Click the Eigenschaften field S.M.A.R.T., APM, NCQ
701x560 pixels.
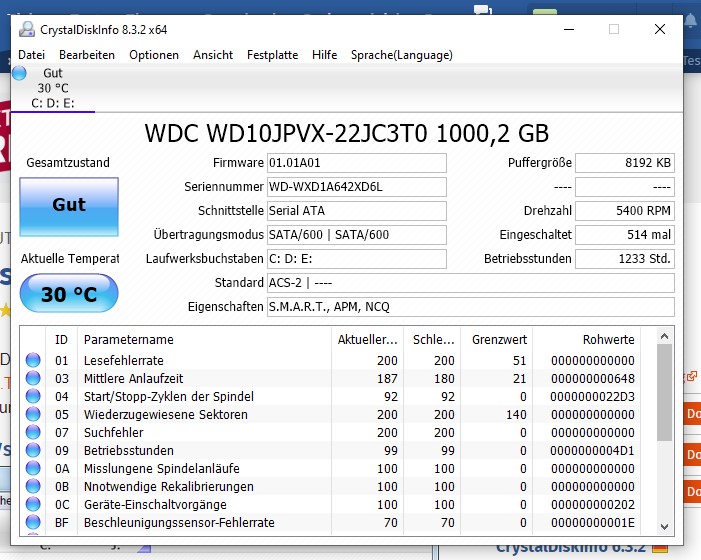point(471,307)
